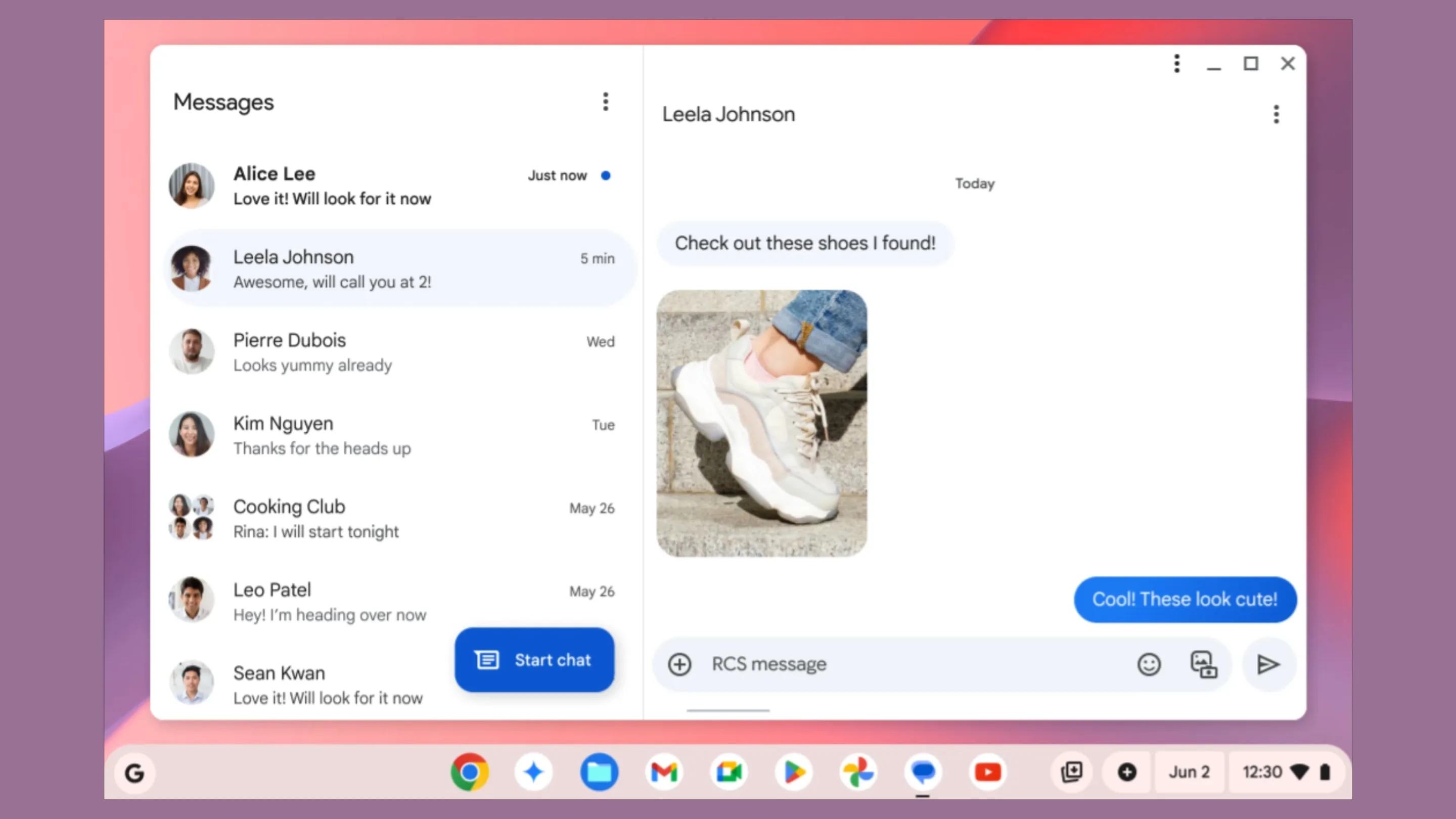Screen dimensions: 1456x819
Task: Click Alice Lee's avatar
Action: pos(192,186)
